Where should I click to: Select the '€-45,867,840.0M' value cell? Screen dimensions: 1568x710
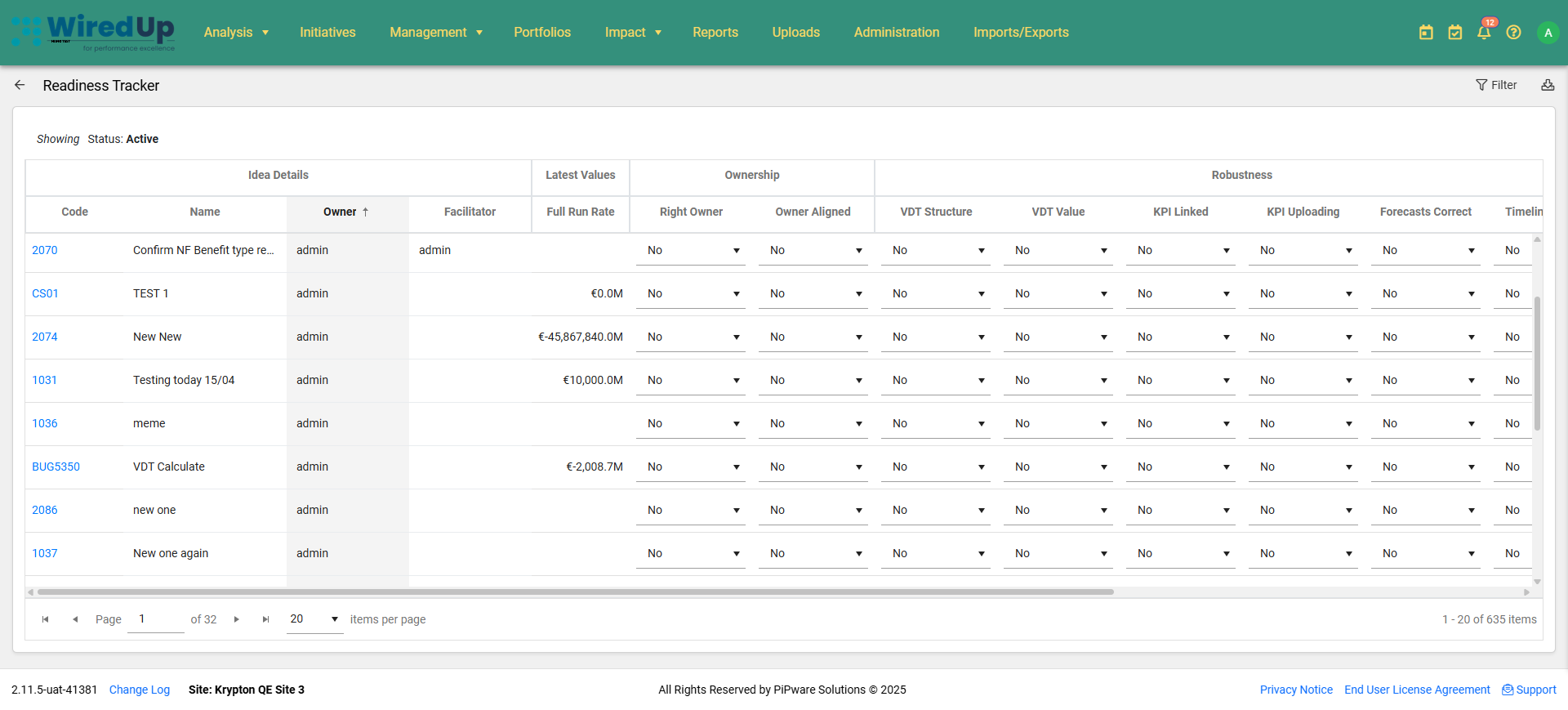(x=581, y=337)
